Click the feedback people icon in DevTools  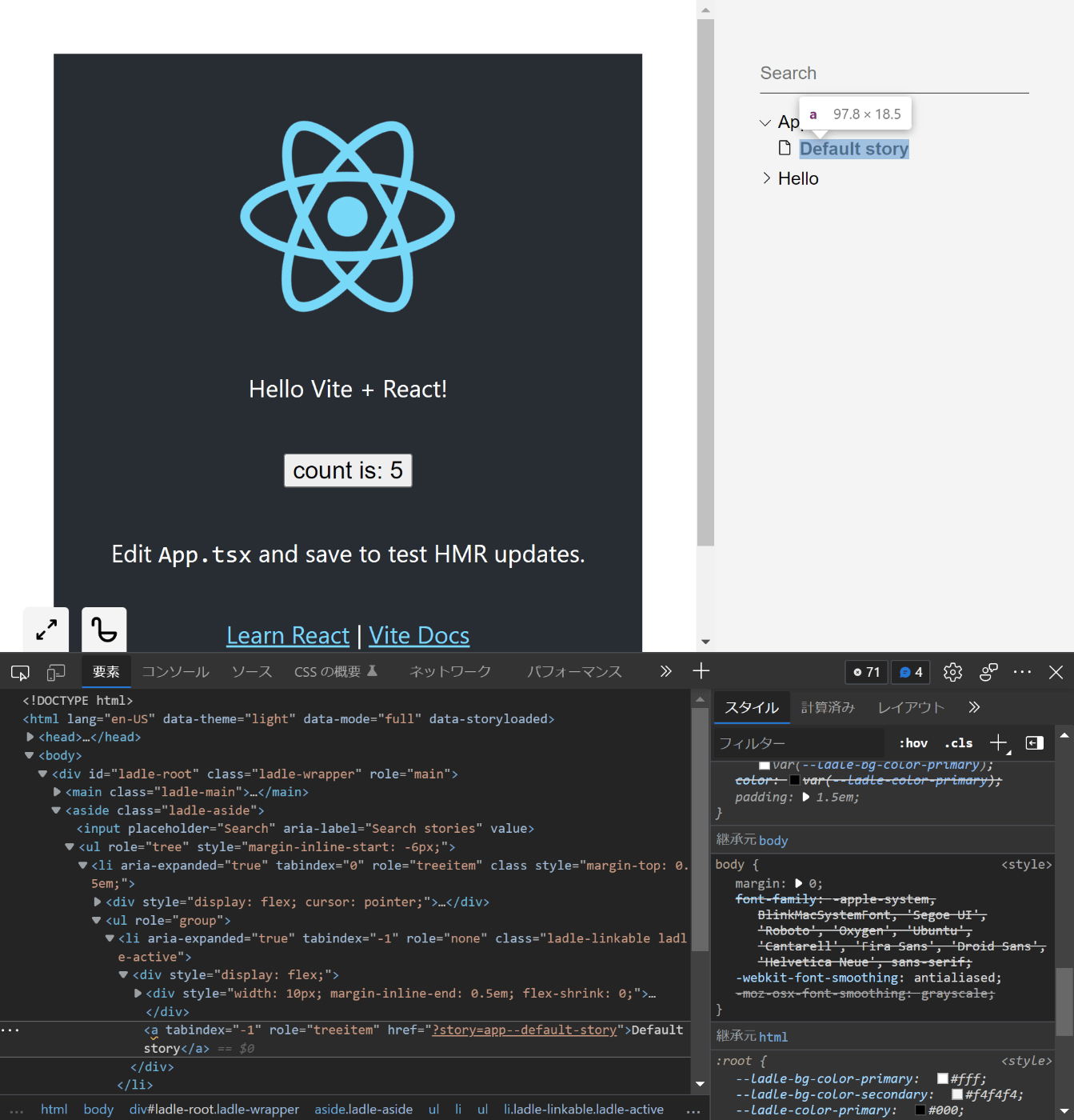click(988, 672)
